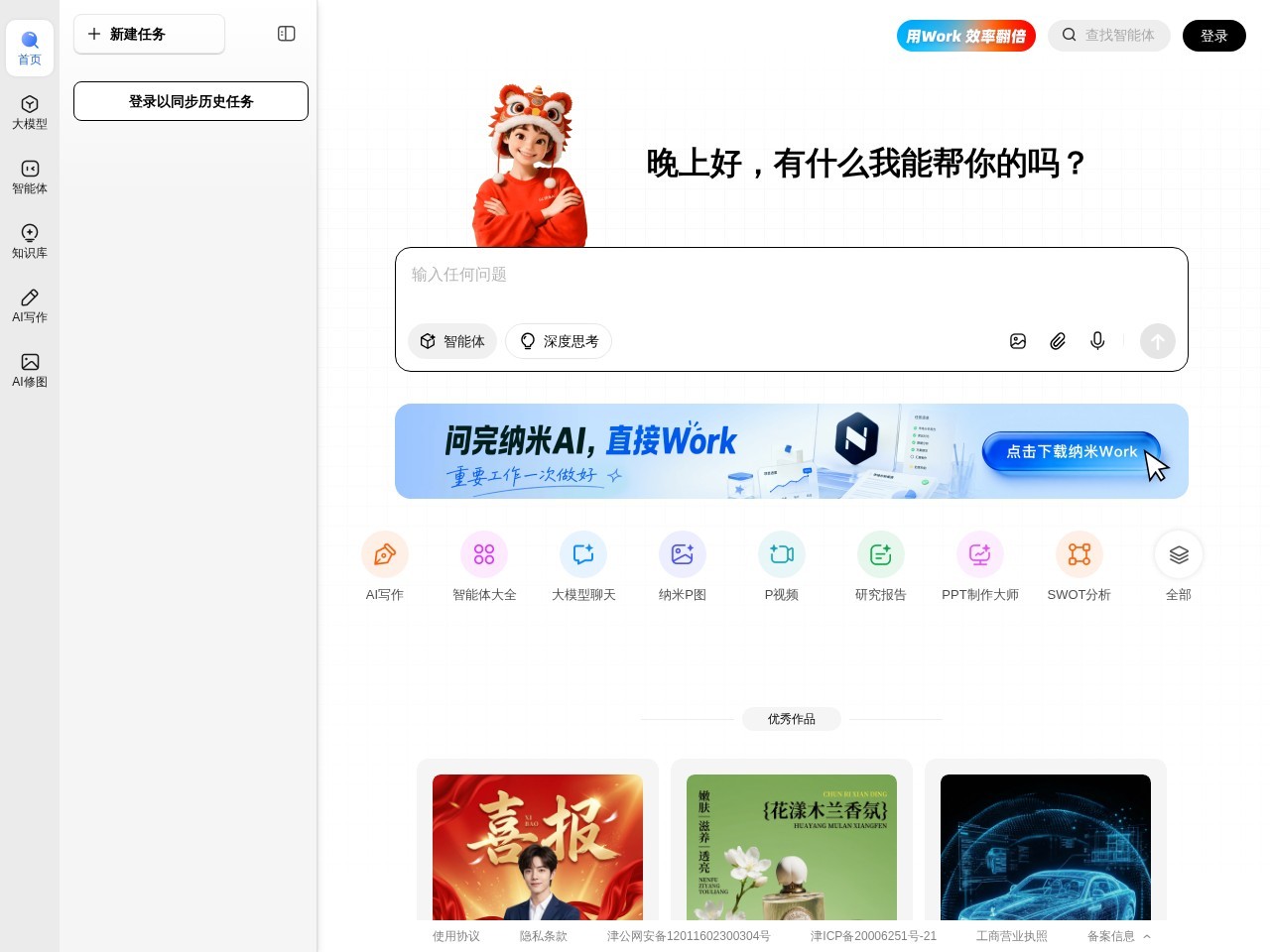Launch the PPT制作大师 shortcut icon

pyautogui.click(x=980, y=554)
